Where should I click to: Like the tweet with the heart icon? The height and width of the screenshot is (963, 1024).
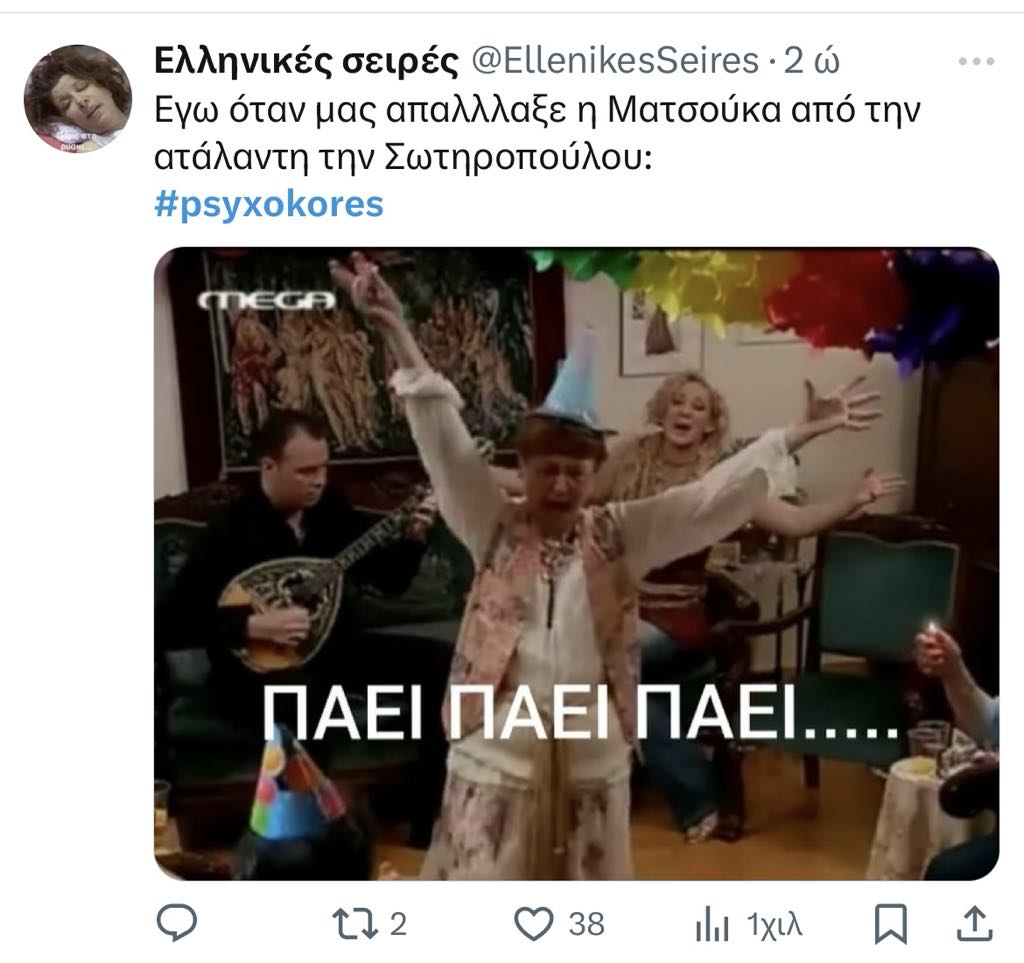tap(534, 924)
